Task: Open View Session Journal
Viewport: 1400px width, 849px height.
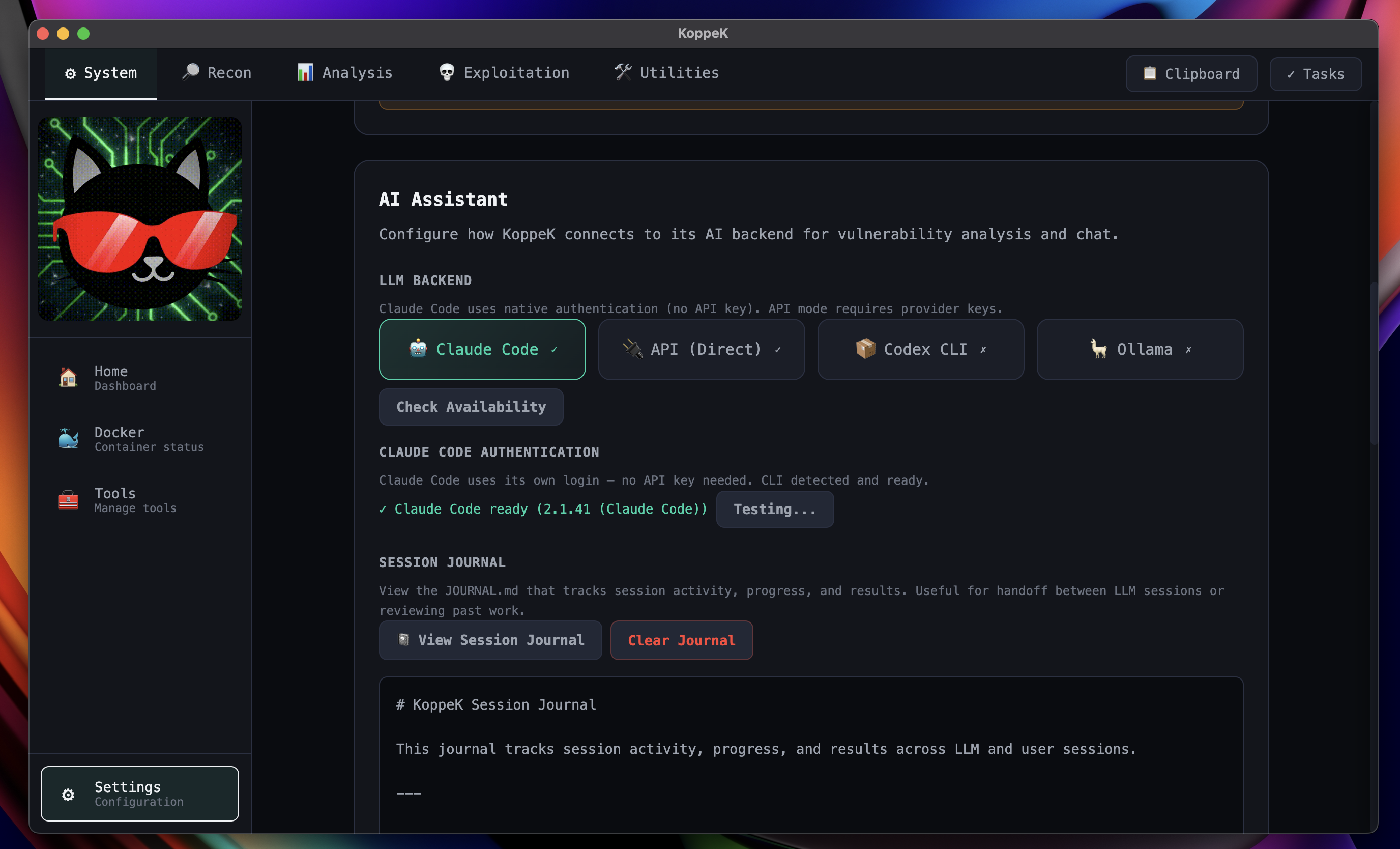Action: [x=490, y=640]
